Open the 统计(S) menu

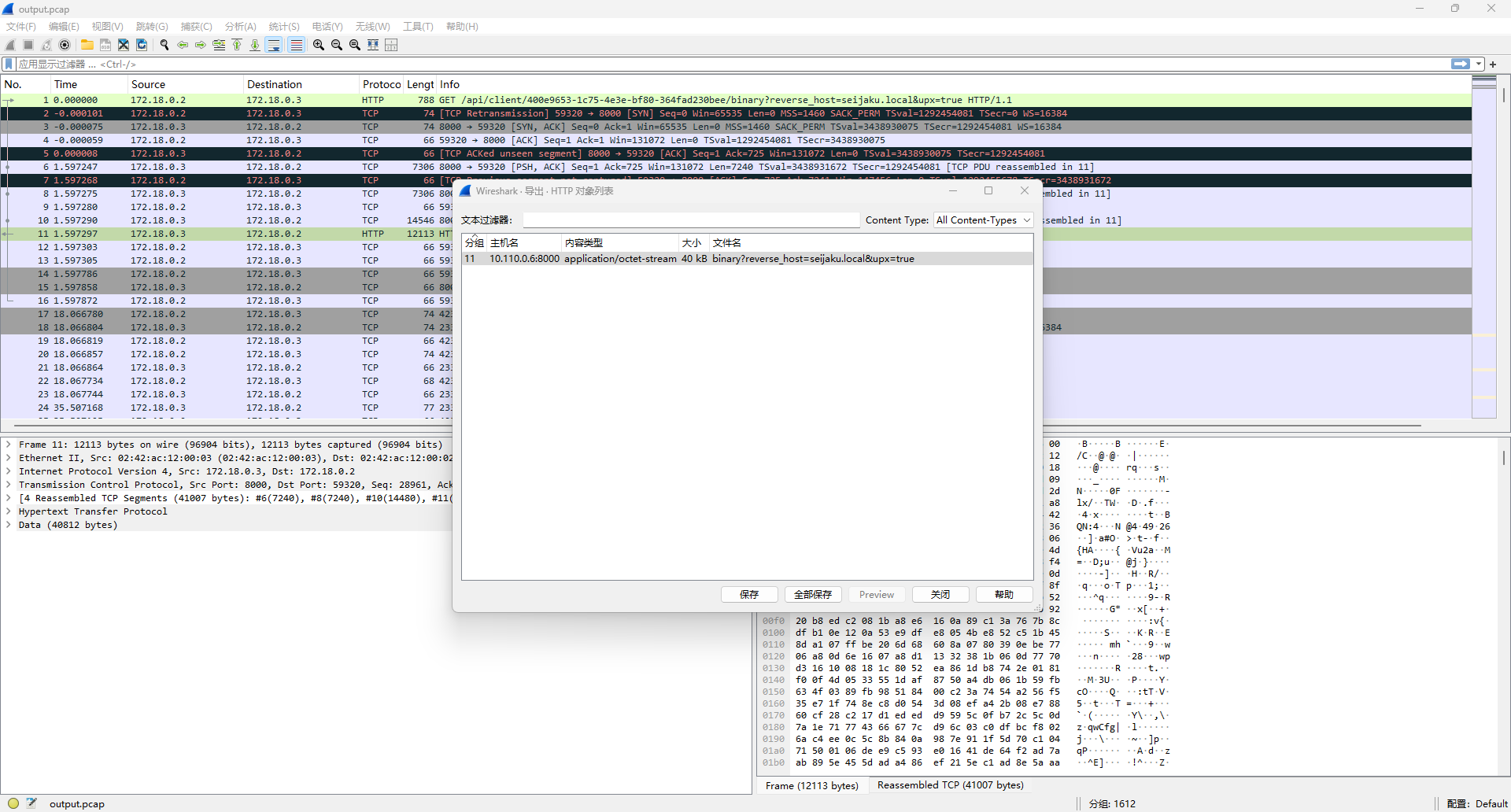[284, 27]
